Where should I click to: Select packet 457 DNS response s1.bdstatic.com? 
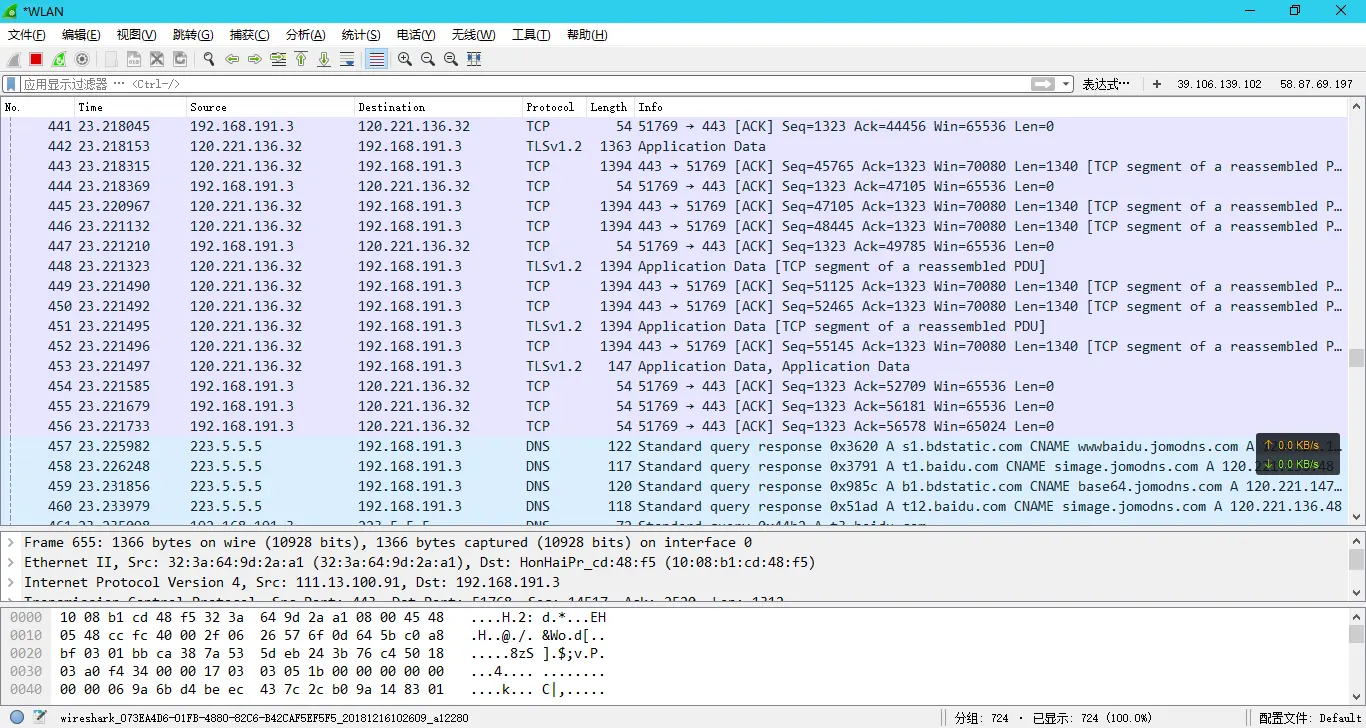(x=674, y=446)
